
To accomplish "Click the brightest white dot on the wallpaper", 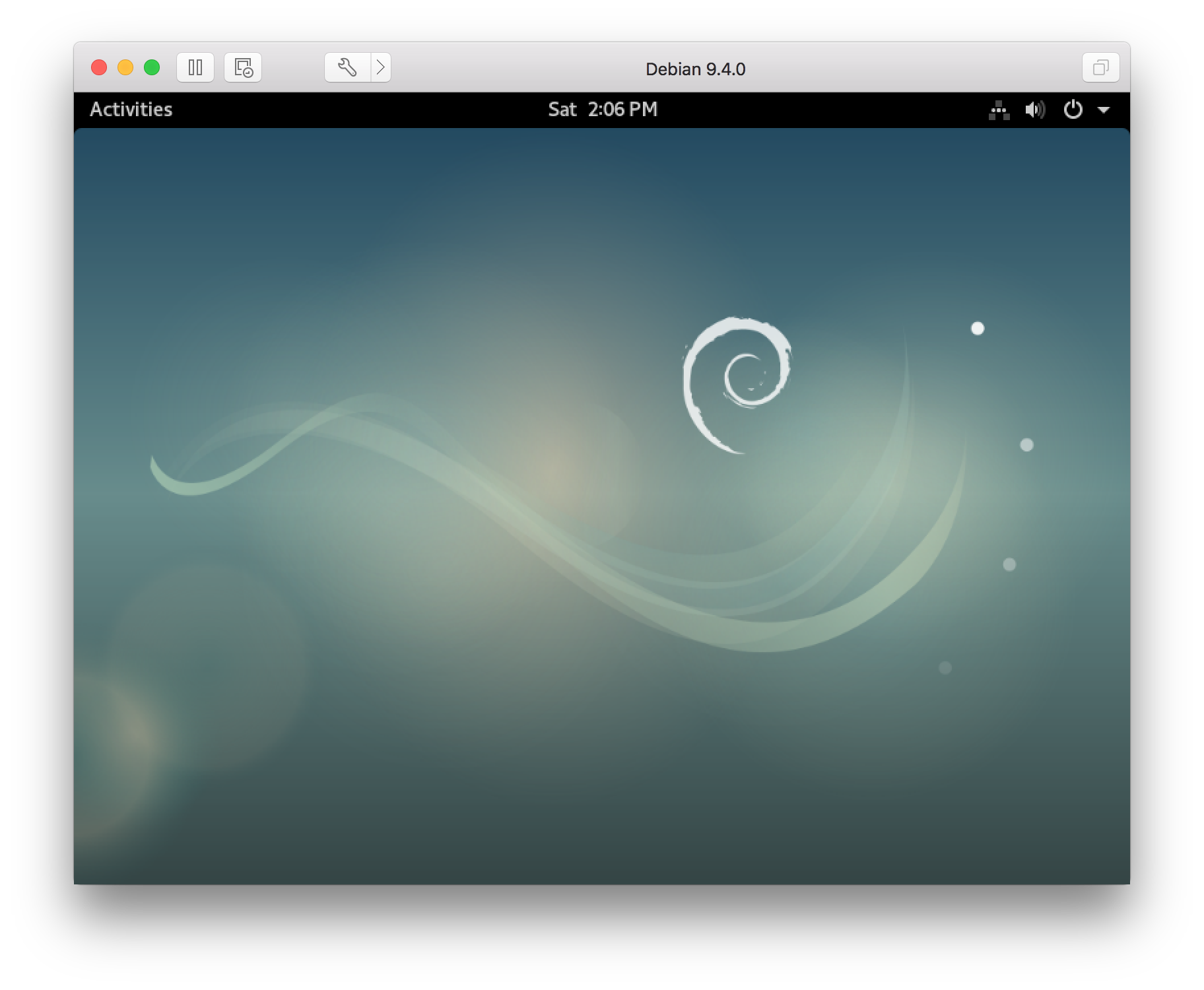I will point(978,328).
